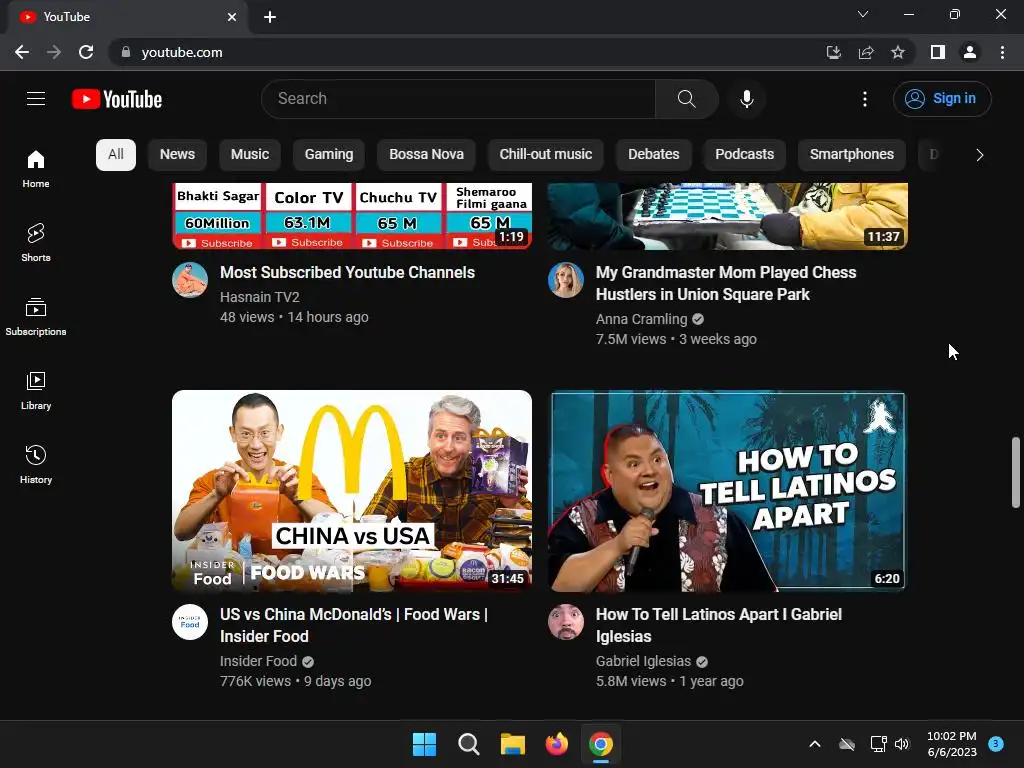1024x768 pixels.
Task: Open Hasnain TV2 channel name link
Action: coord(260,297)
